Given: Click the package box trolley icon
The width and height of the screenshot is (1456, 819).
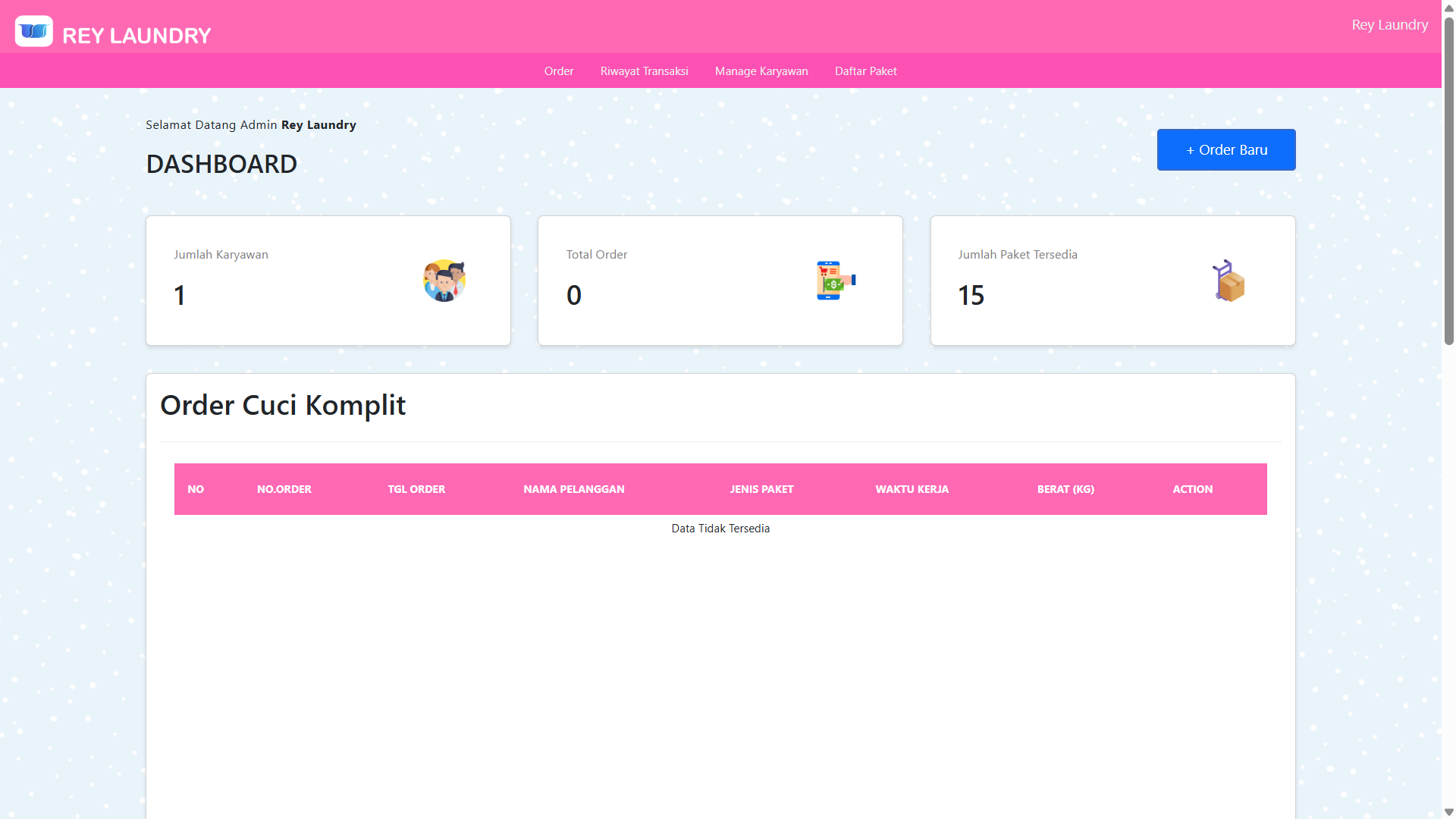Looking at the screenshot, I should (1228, 281).
